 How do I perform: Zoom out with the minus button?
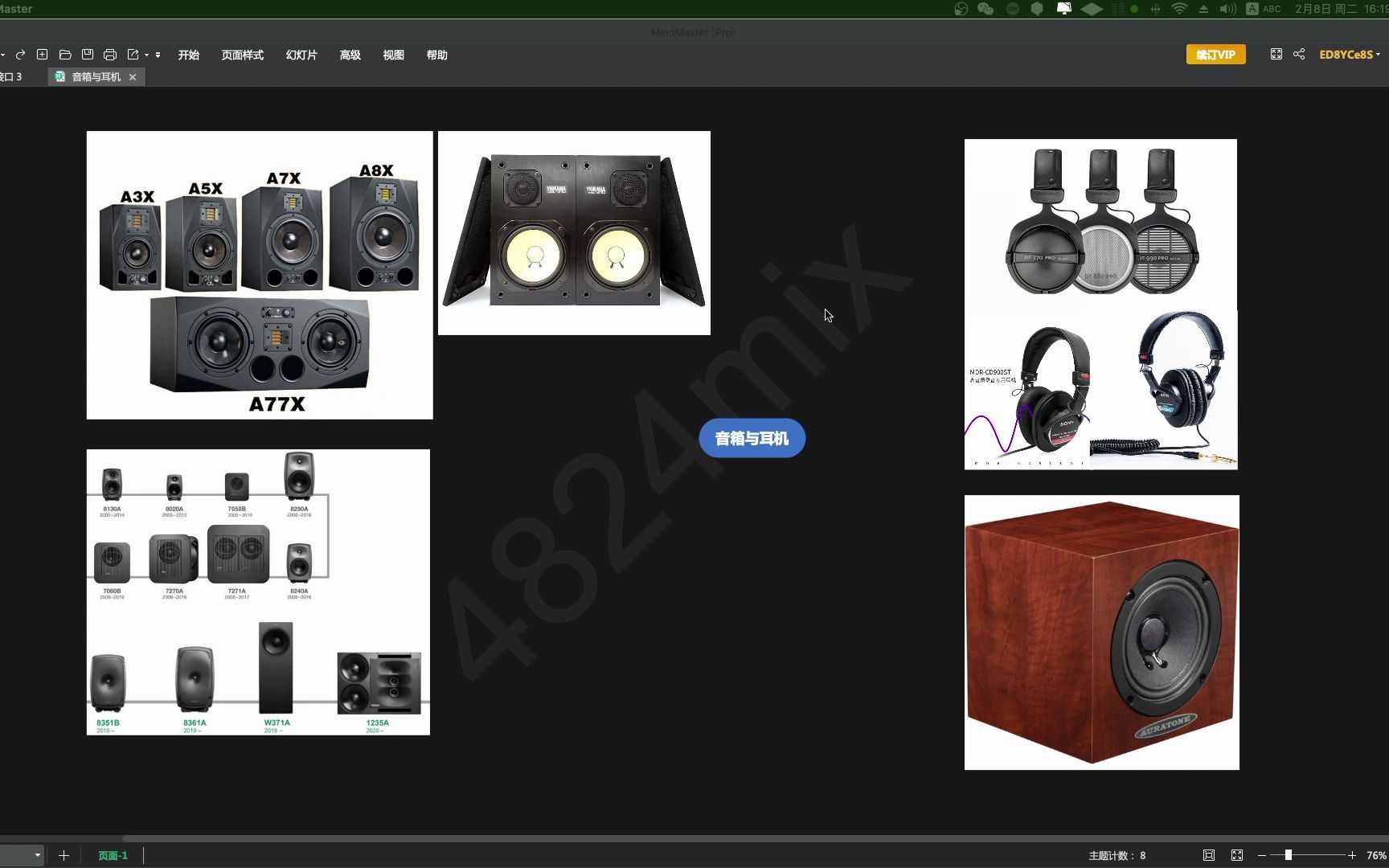[1262, 855]
